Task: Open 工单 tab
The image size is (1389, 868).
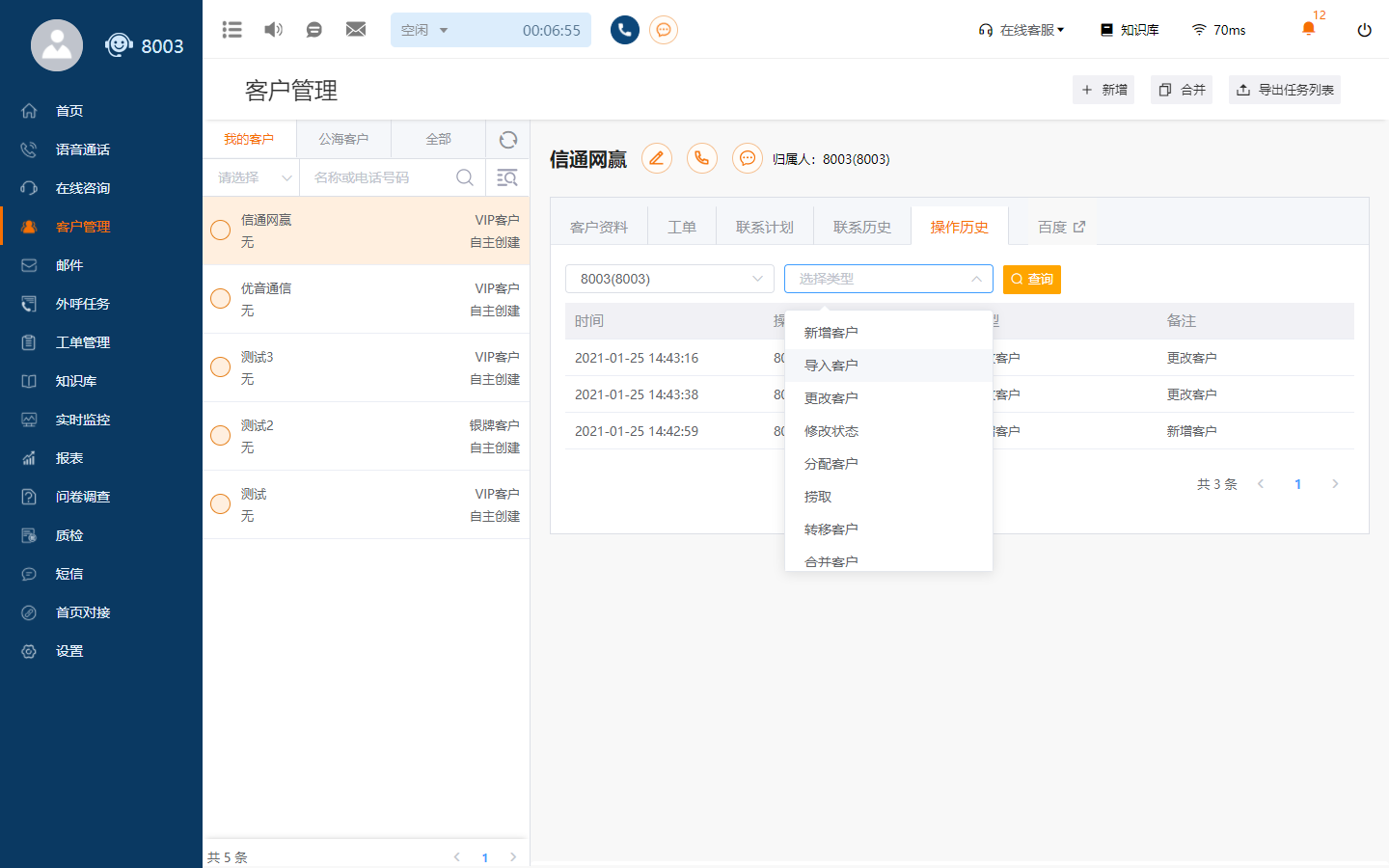Action: pyautogui.click(x=682, y=227)
